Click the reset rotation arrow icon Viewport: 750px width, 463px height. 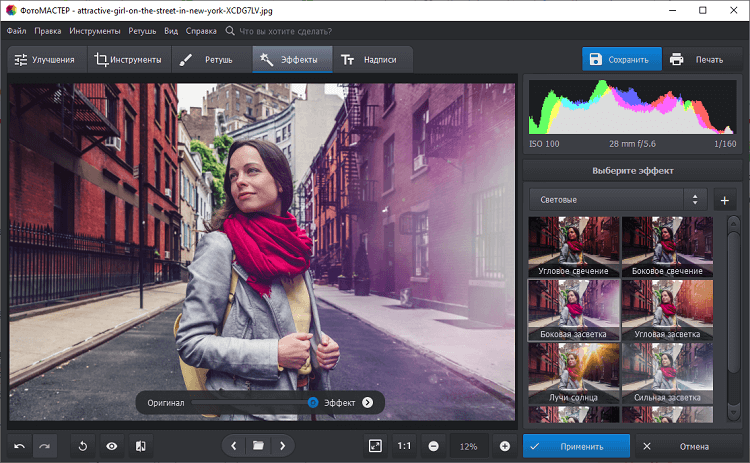coord(83,446)
